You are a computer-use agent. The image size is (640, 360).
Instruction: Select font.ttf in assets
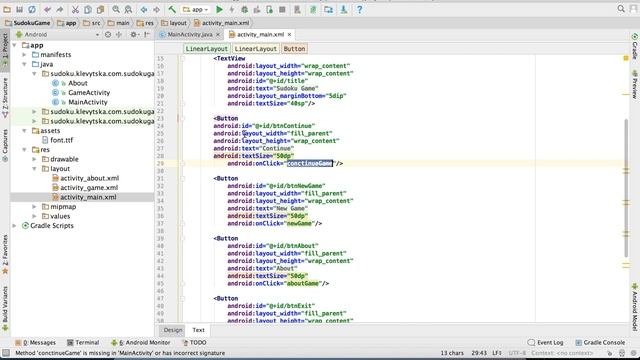tap(62, 140)
